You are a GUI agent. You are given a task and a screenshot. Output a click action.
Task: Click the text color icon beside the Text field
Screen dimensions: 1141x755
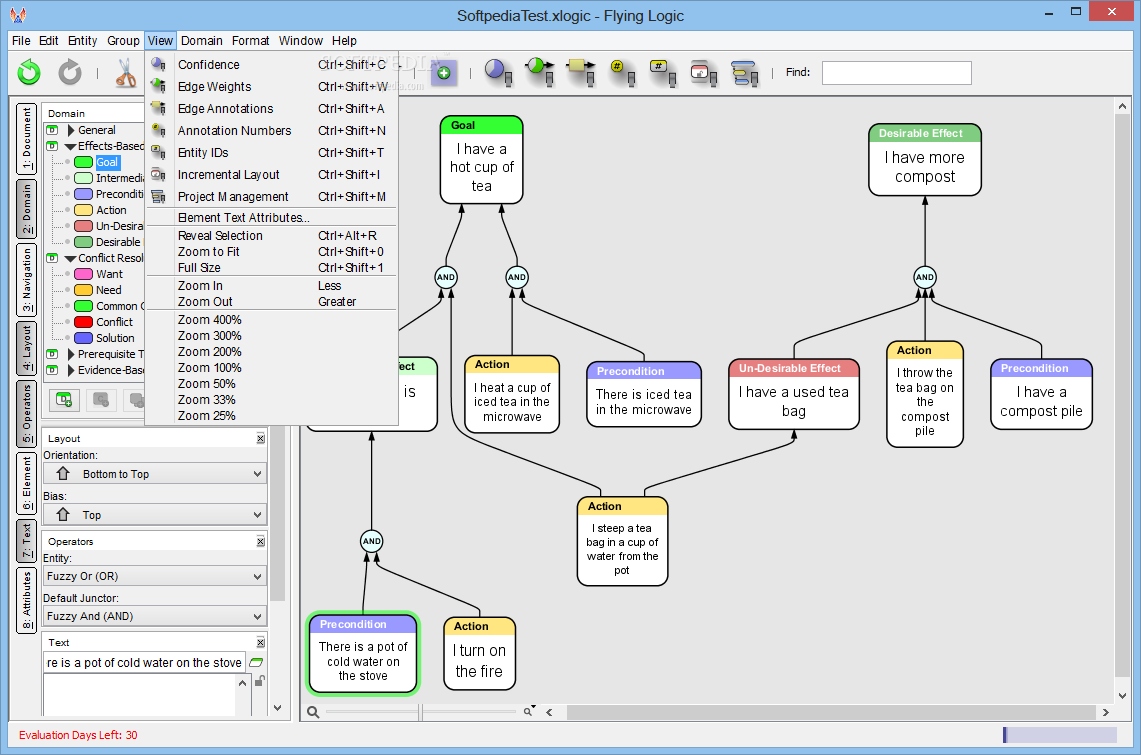pyautogui.click(x=255, y=663)
